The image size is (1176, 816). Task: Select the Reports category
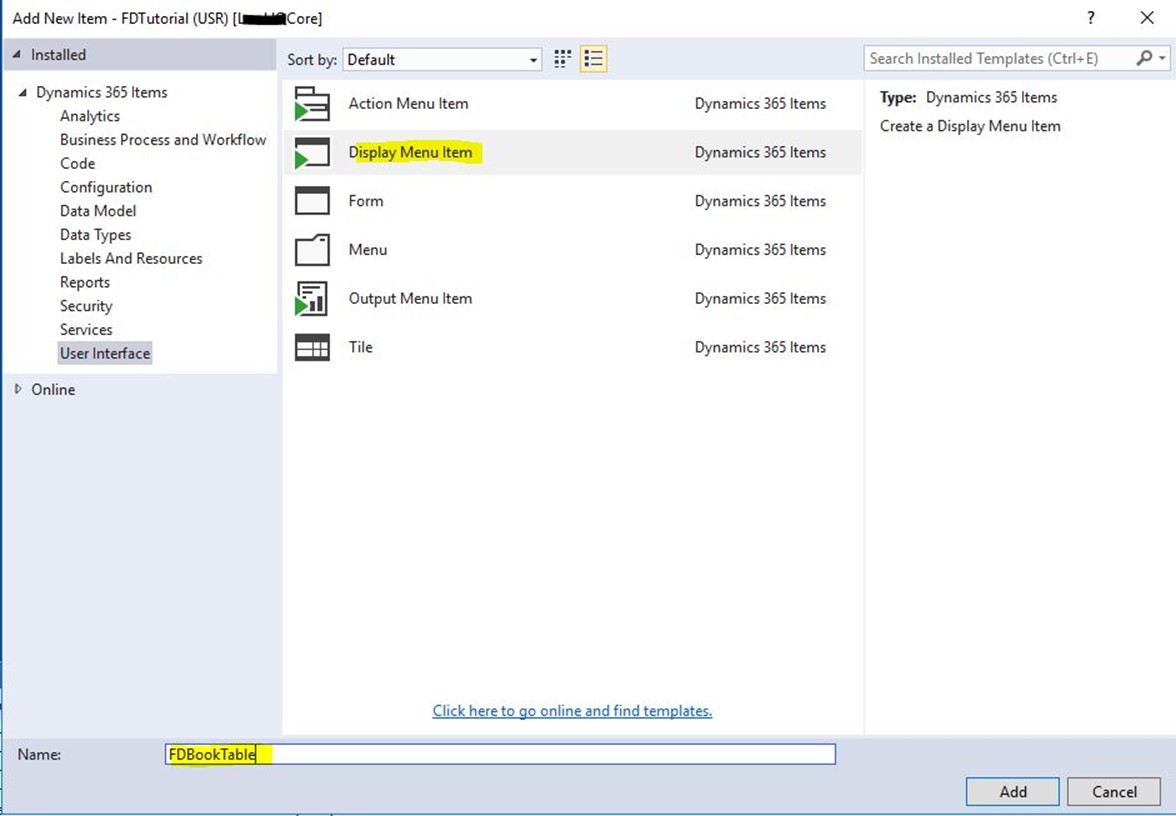click(x=85, y=283)
